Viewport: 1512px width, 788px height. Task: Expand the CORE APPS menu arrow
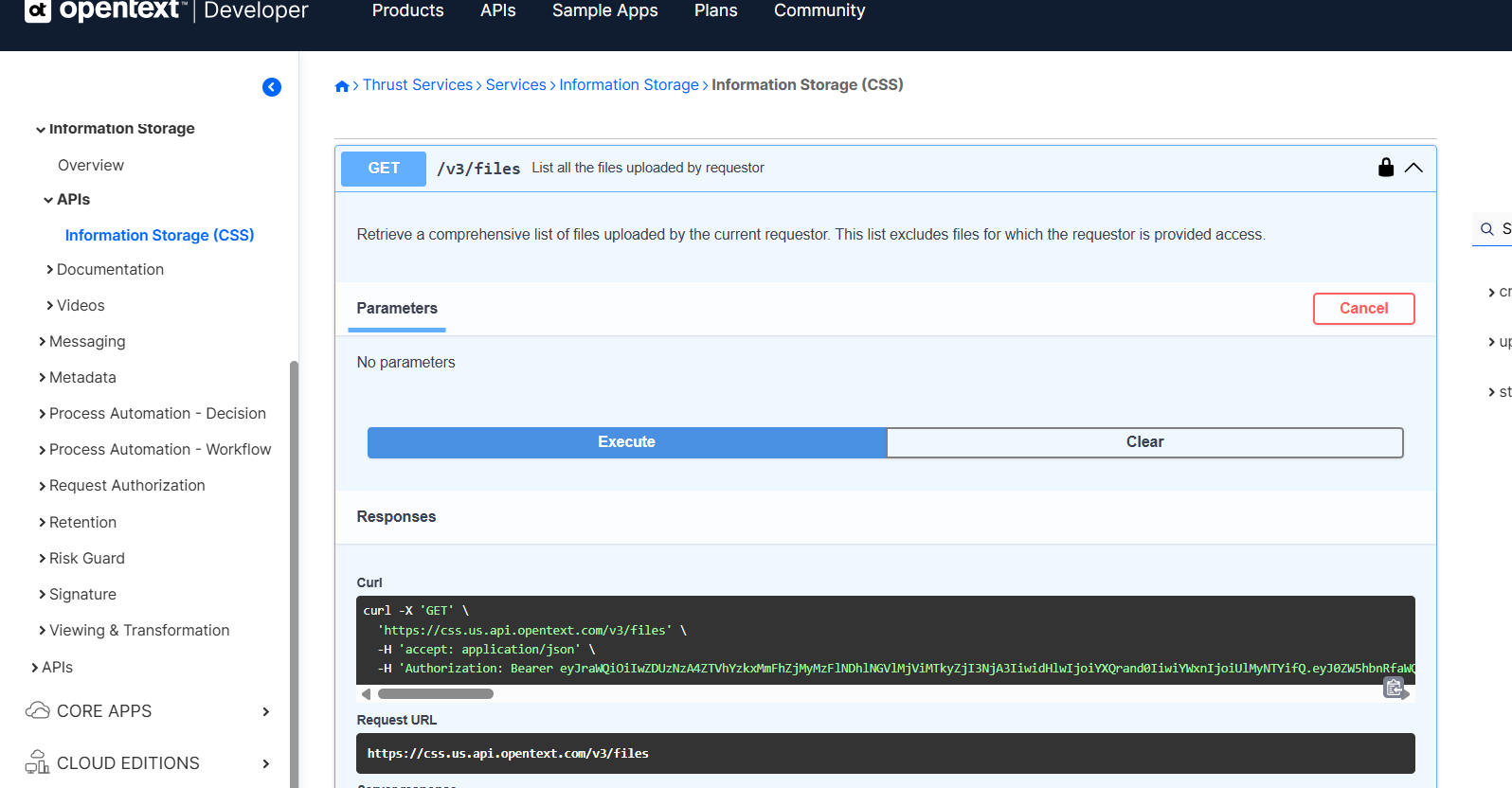pos(266,711)
